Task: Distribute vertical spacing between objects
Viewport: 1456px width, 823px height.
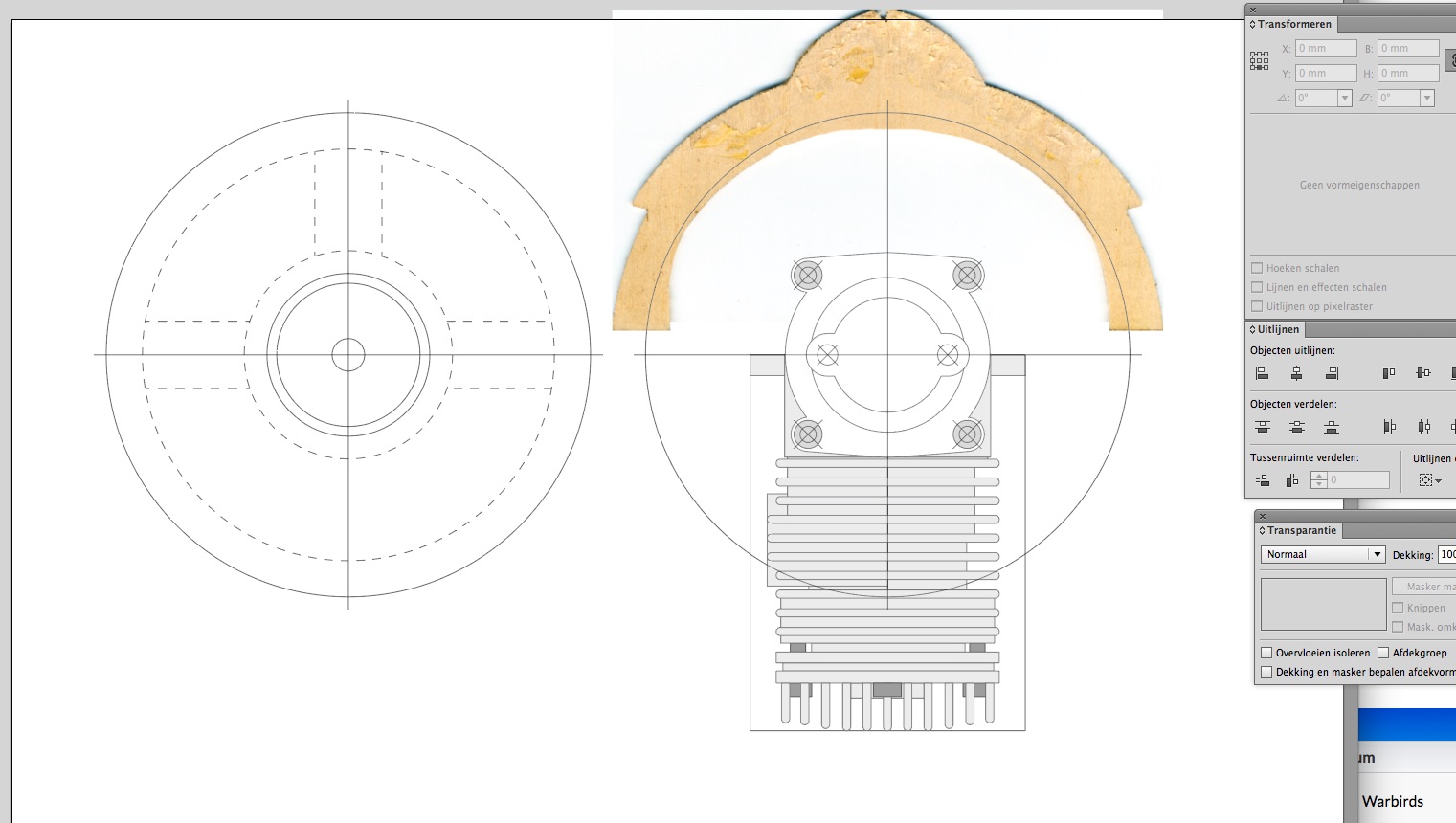Action: 1262,480
